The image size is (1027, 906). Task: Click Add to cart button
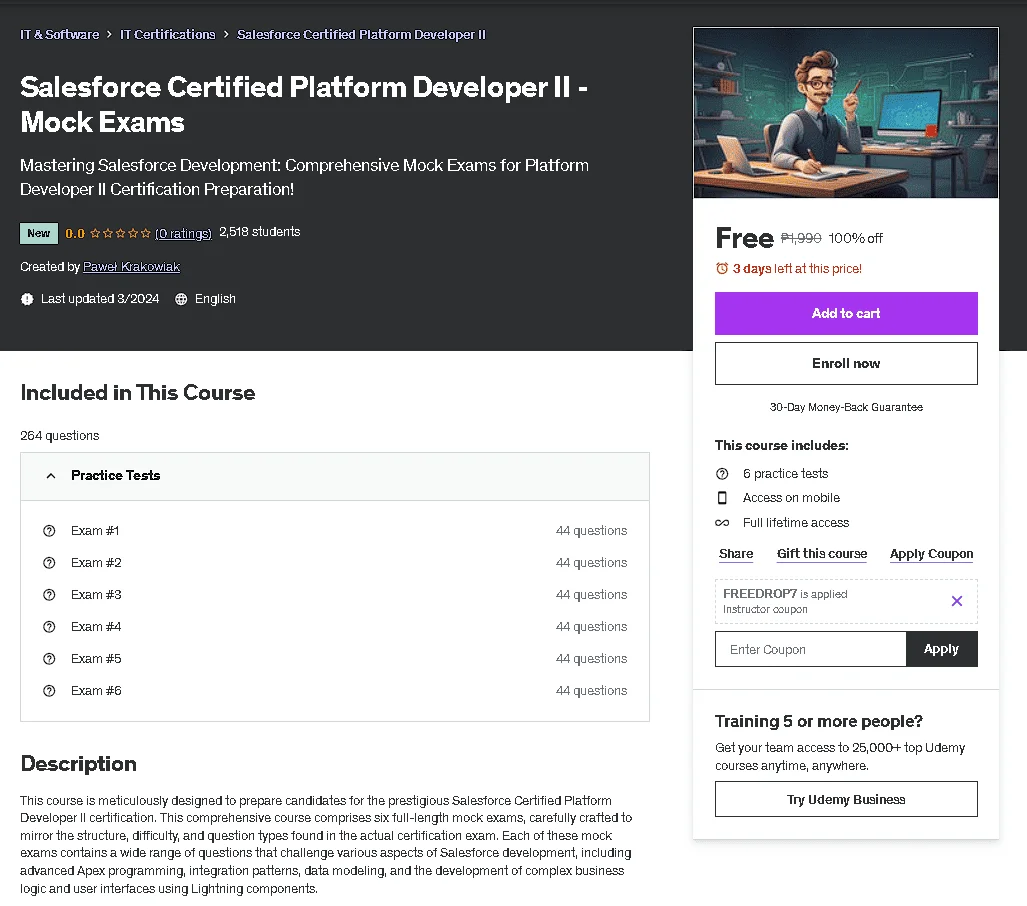point(846,313)
